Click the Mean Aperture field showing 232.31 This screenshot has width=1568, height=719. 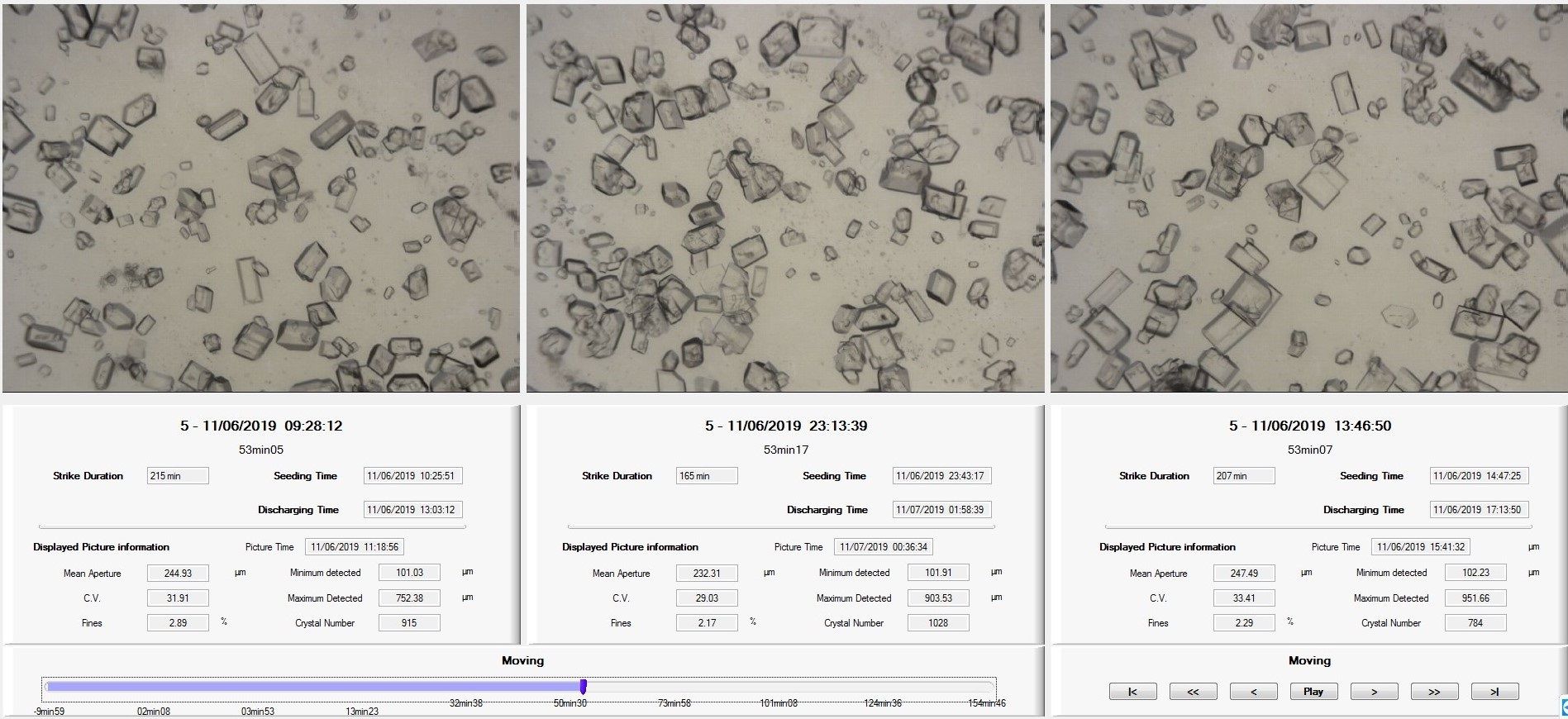(x=707, y=574)
